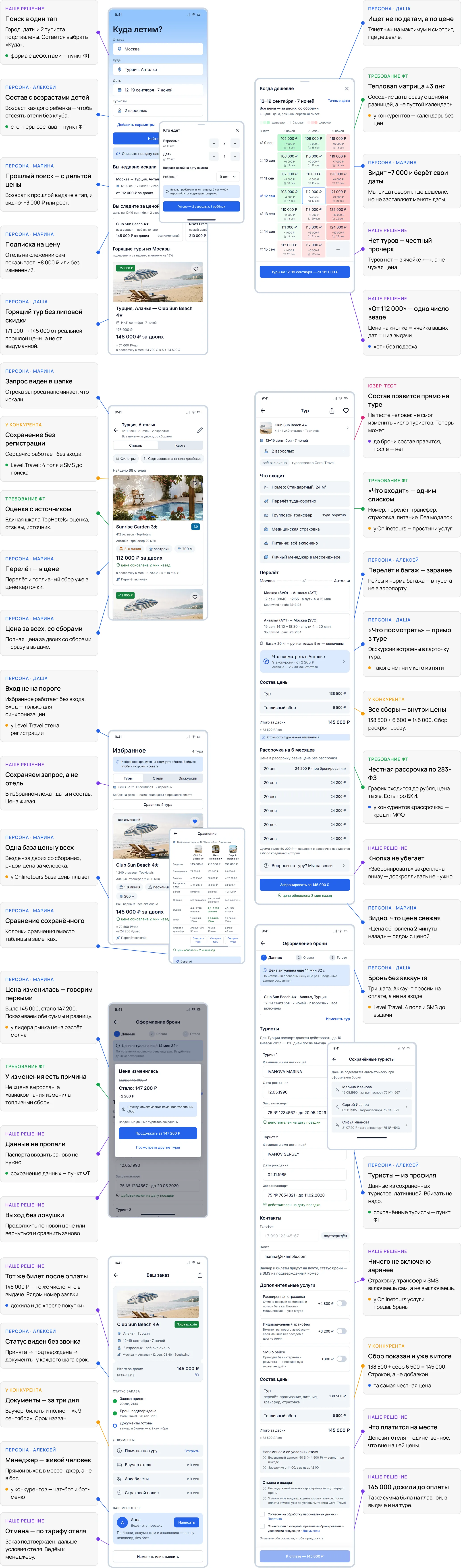Save Sunrise Garden 3★ with heart icon
Screen dimensions: 461x1568
[195, 483]
